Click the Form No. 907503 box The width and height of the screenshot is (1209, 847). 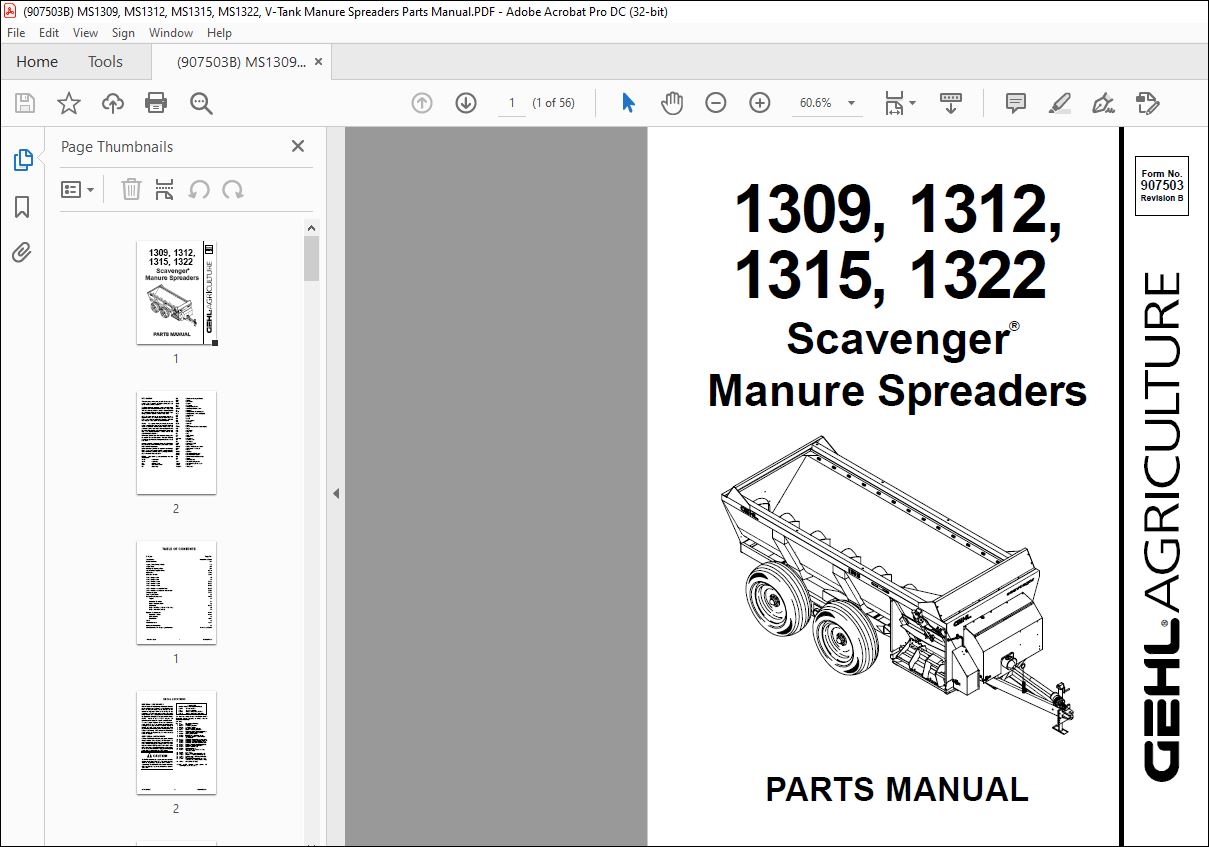1162,186
